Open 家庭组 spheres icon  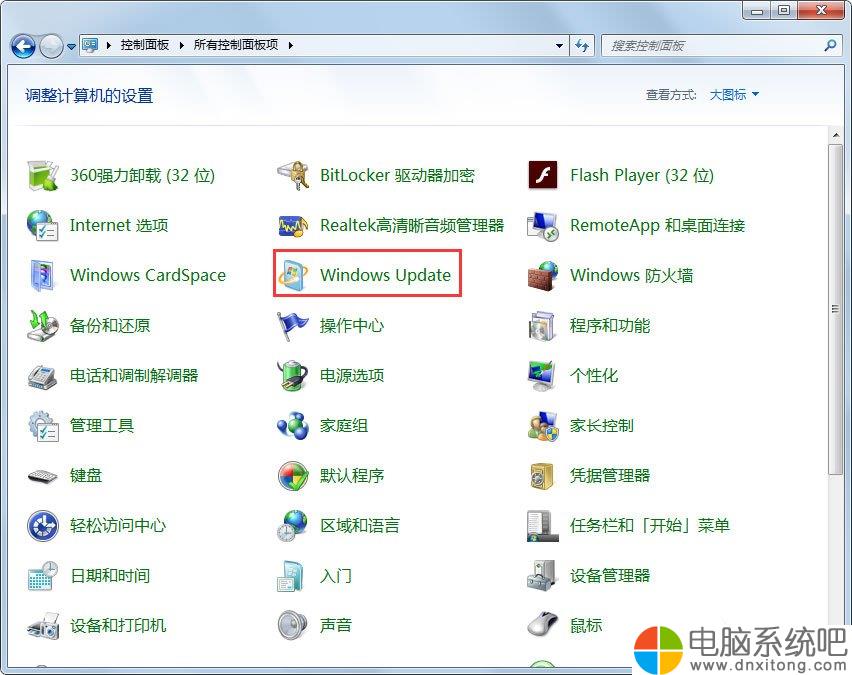point(293,426)
